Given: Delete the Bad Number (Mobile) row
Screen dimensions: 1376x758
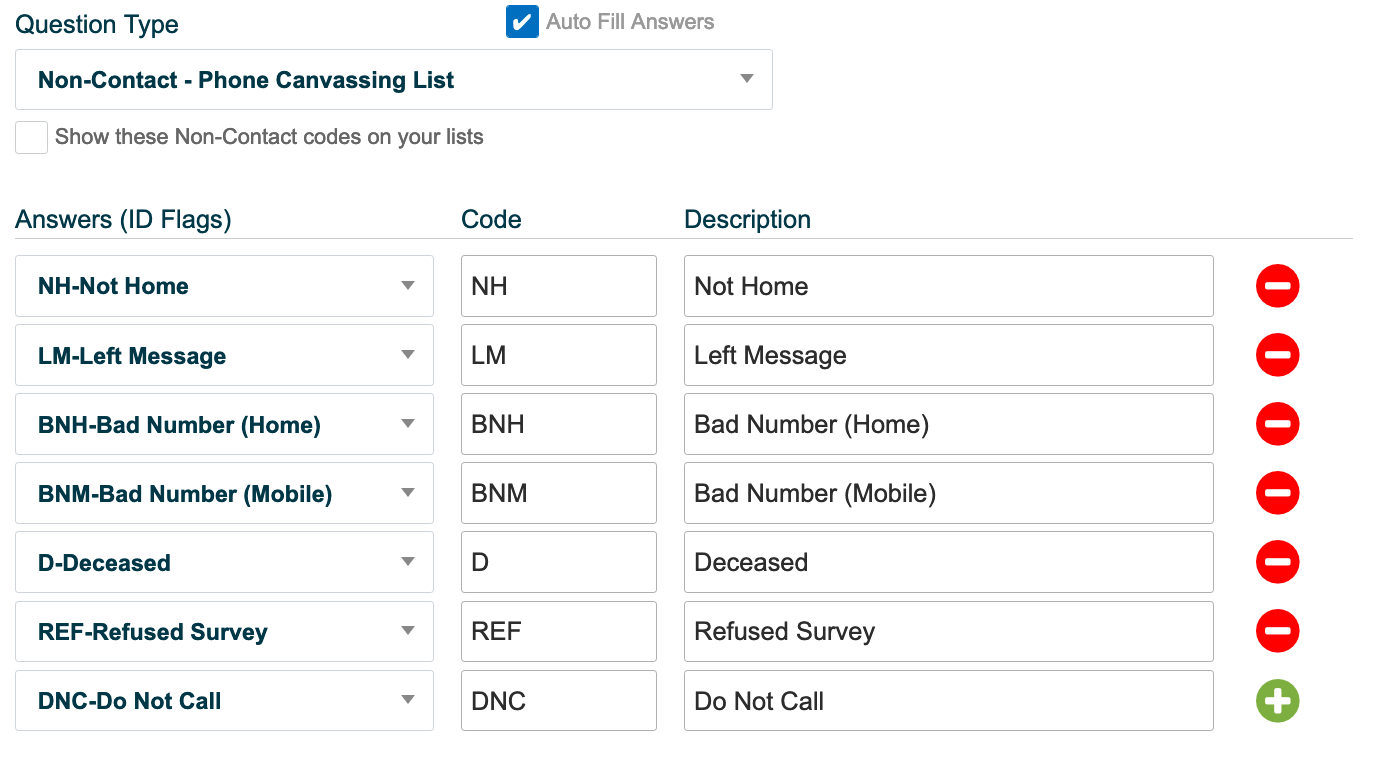Looking at the screenshot, I should [1277, 493].
